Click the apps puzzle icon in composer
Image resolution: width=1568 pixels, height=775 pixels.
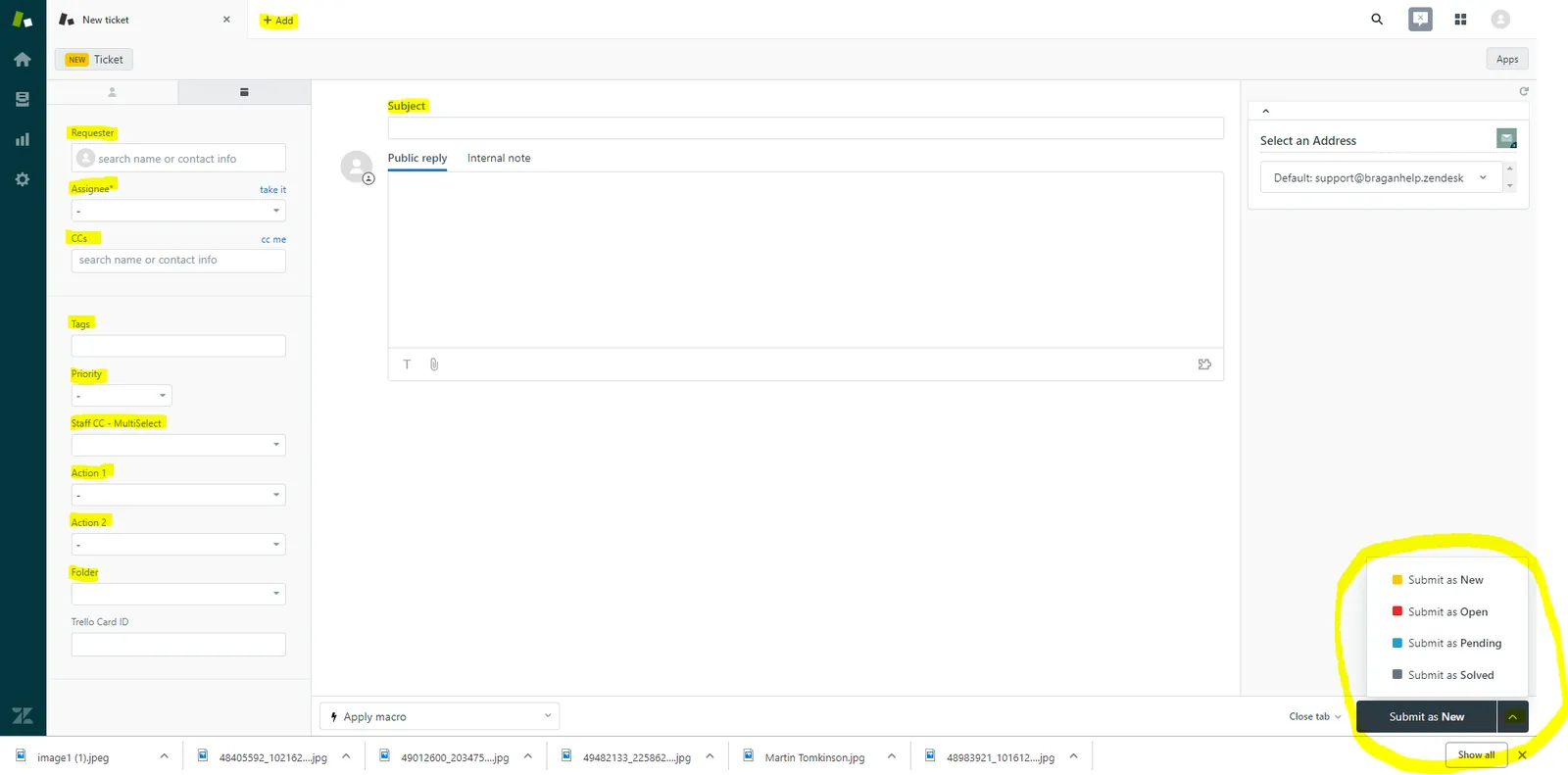(1204, 364)
